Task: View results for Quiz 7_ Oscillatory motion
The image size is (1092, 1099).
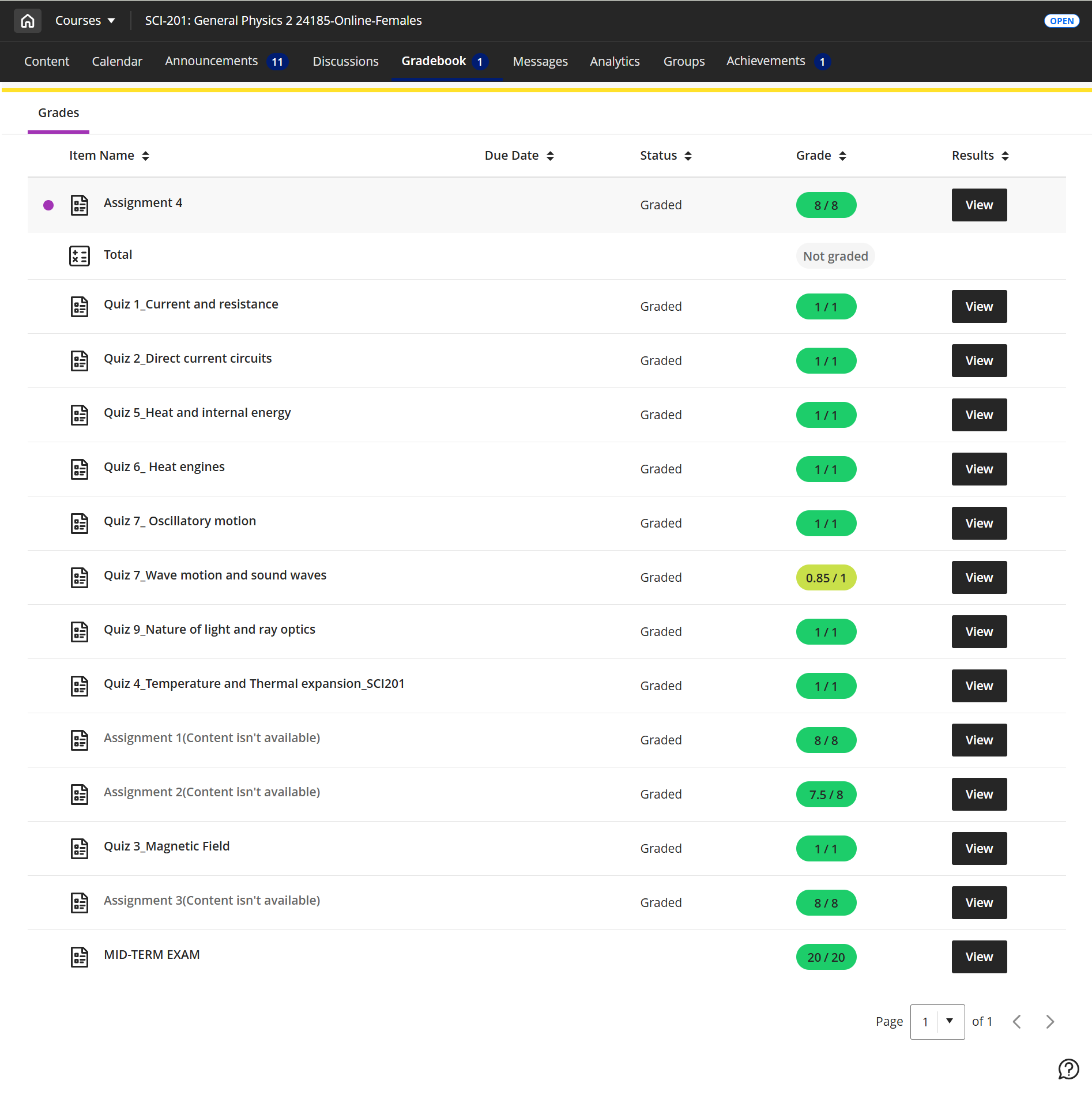Action: pos(979,524)
